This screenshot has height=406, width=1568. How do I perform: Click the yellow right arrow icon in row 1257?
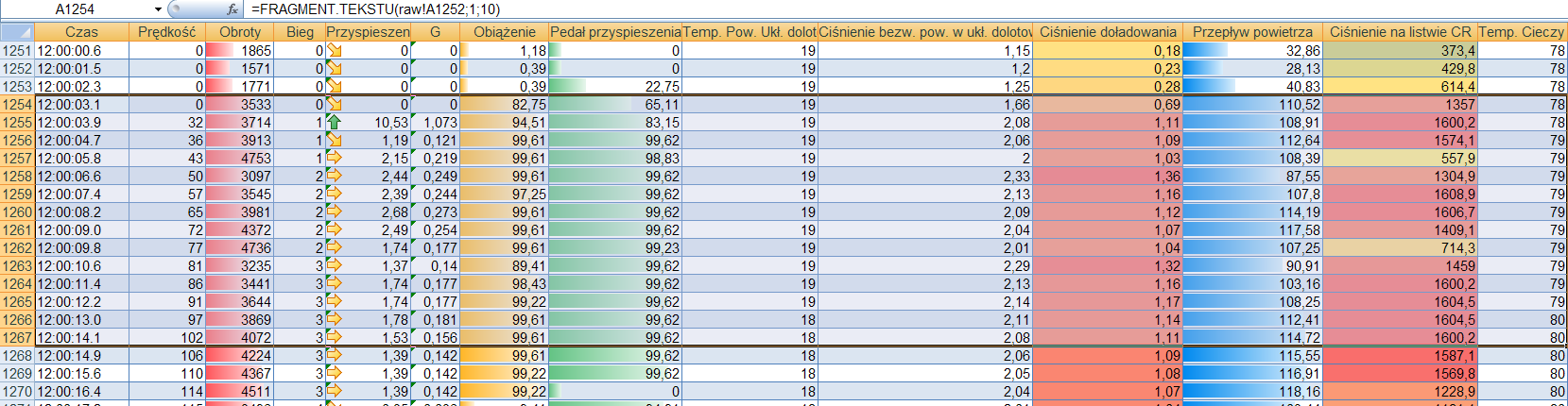(334, 159)
